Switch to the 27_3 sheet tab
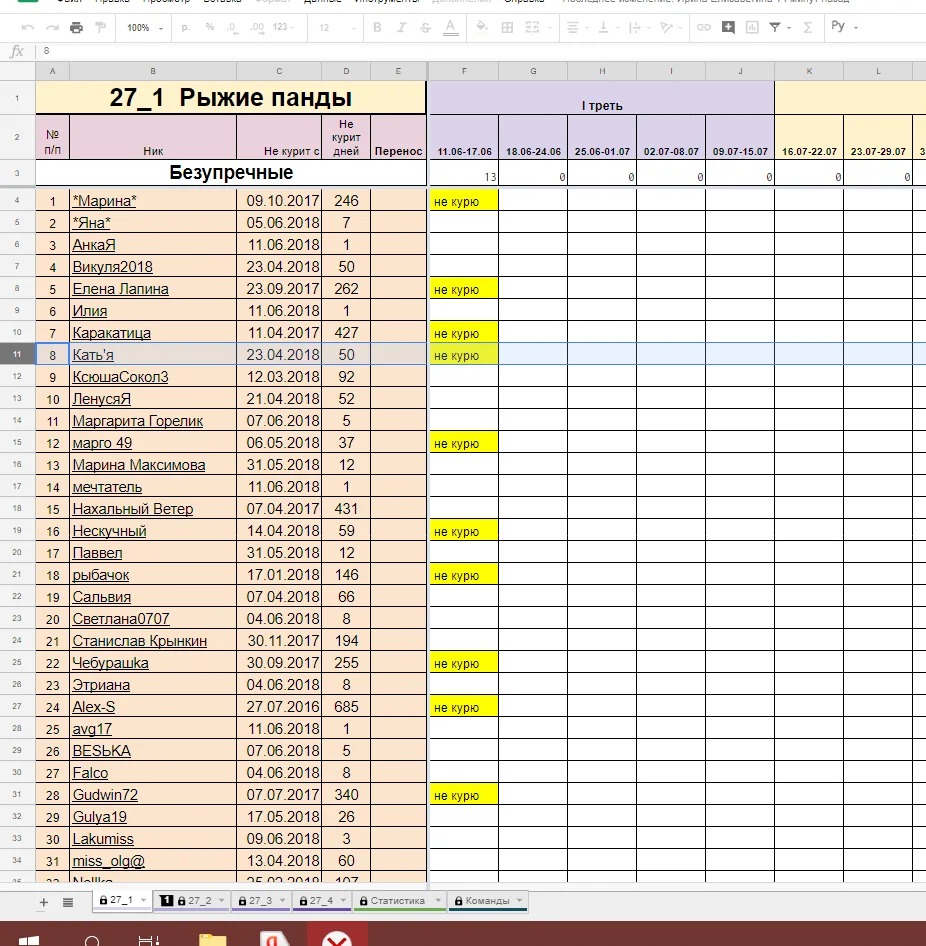The height and width of the screenshot is (946, 926). point(261,901)
